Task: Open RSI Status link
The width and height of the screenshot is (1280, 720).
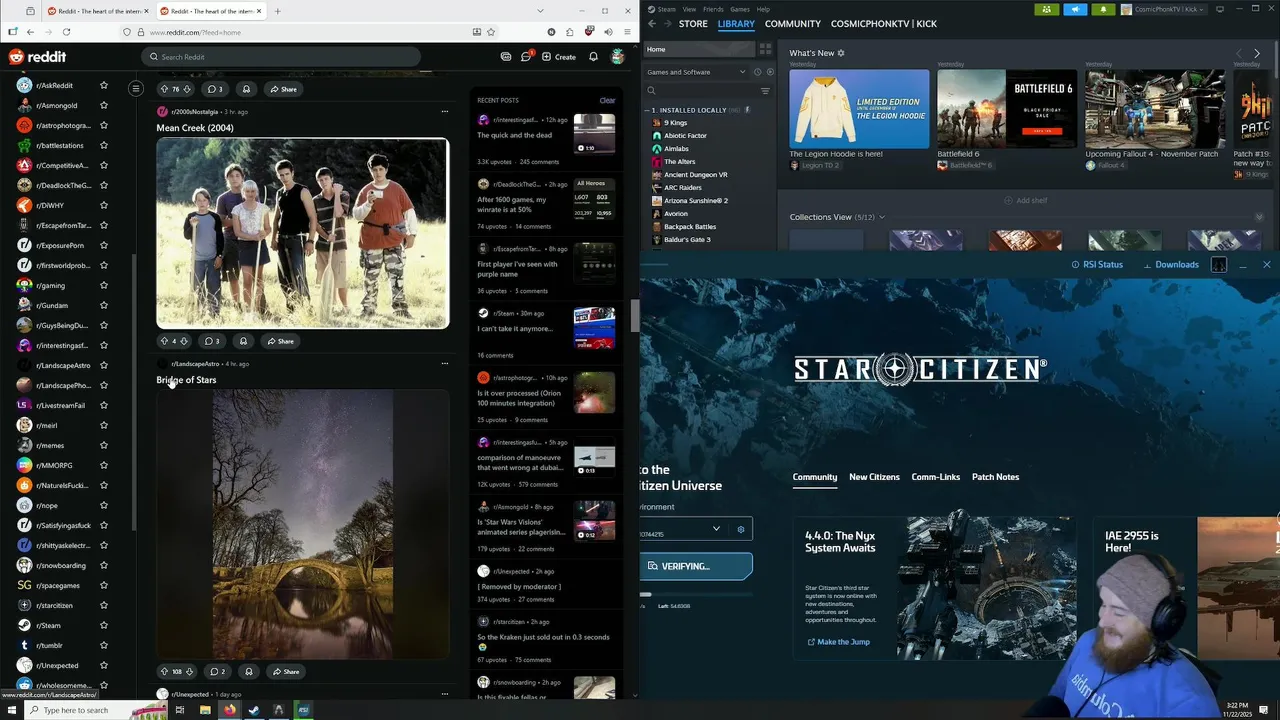Action: click(1097, 265)
